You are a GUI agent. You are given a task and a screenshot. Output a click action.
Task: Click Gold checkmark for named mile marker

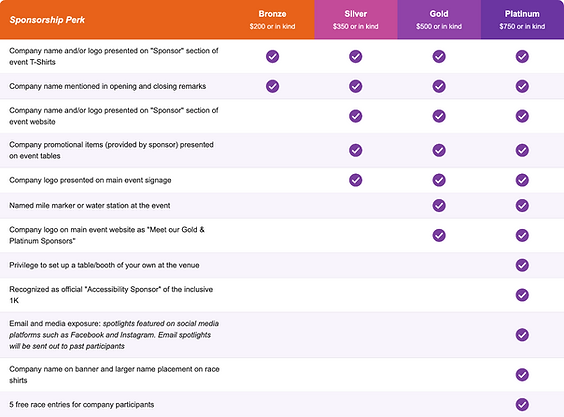[x=439, y=205]
